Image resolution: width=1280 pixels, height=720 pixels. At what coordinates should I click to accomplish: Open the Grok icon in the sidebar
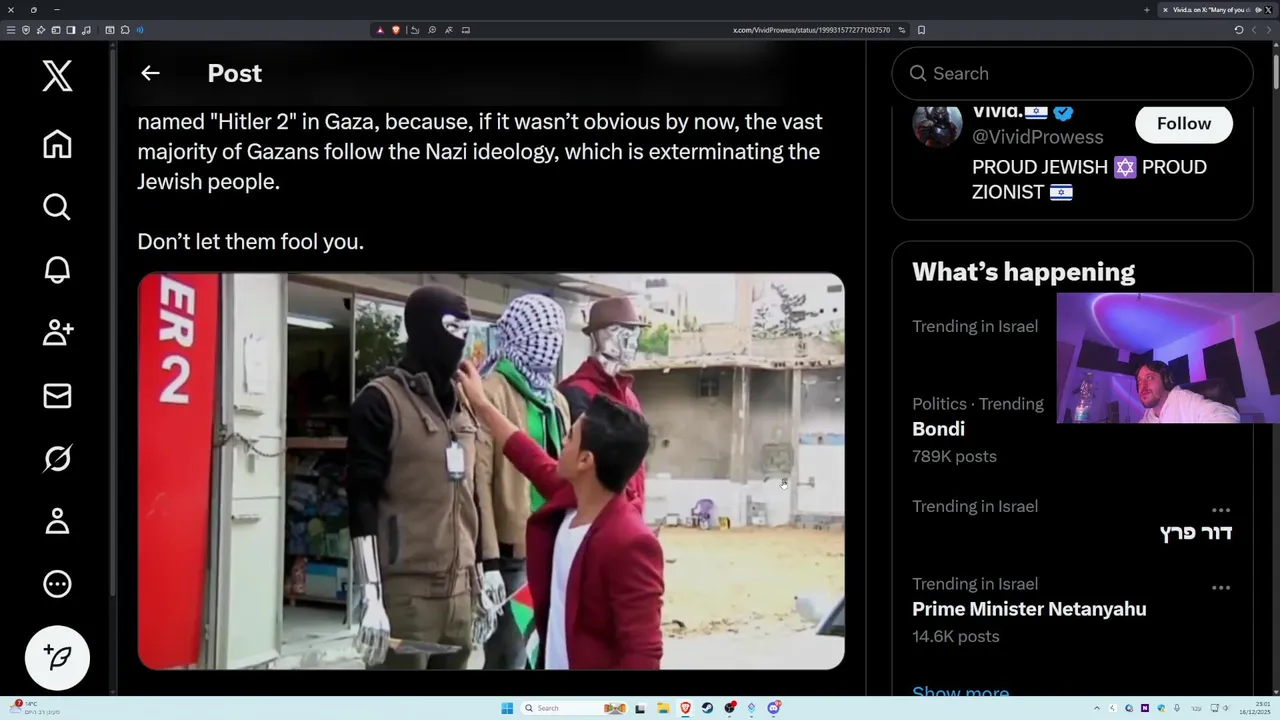point(57,459)
